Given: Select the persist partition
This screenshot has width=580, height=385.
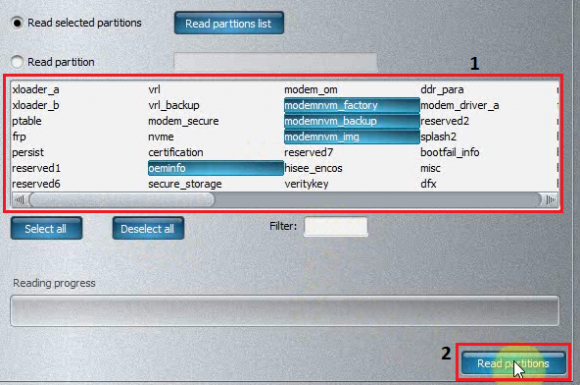Looking at the screenshot, I should coord(28,152).
